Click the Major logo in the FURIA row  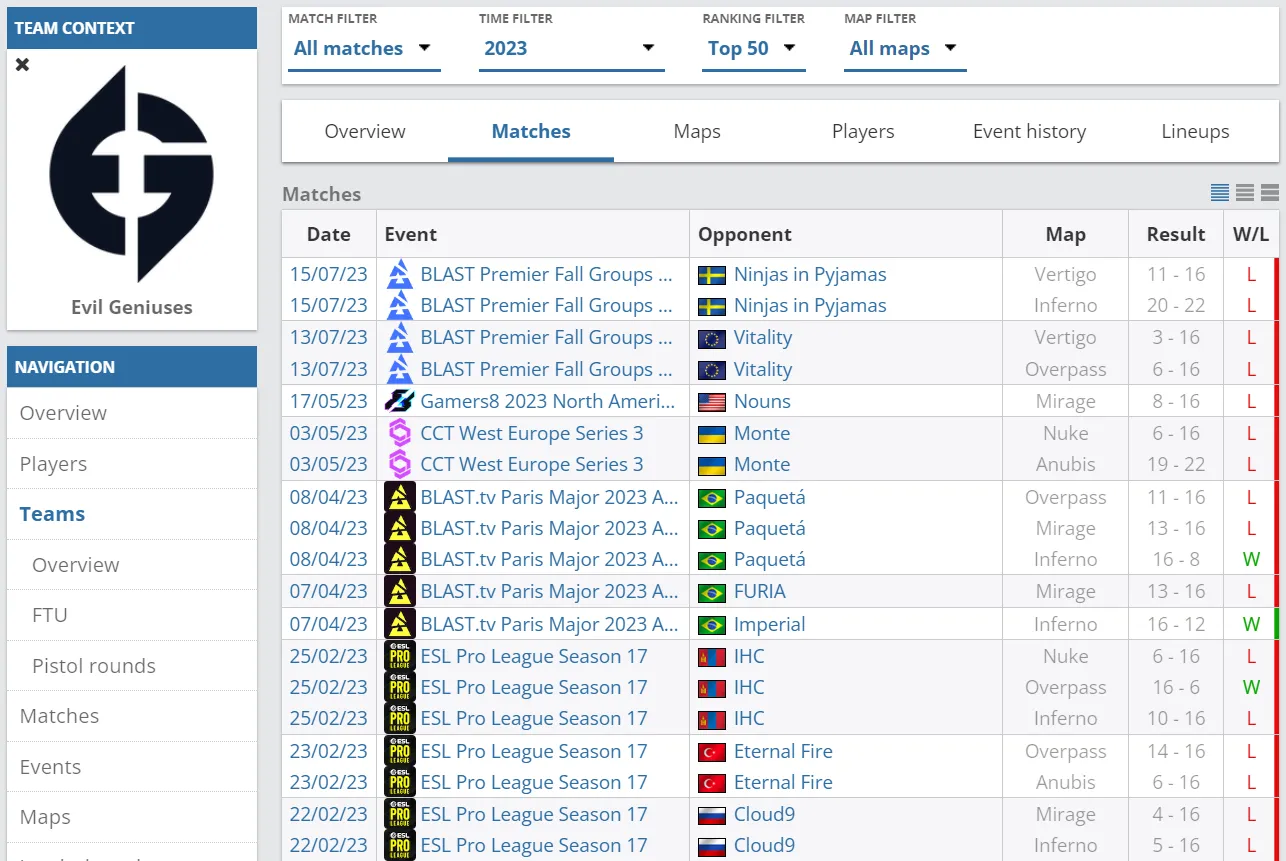400,592
